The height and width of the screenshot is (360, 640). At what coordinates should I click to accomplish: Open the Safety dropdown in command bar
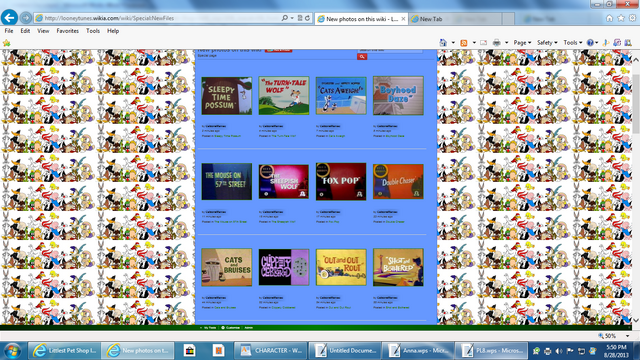click(x=547, y=42)
